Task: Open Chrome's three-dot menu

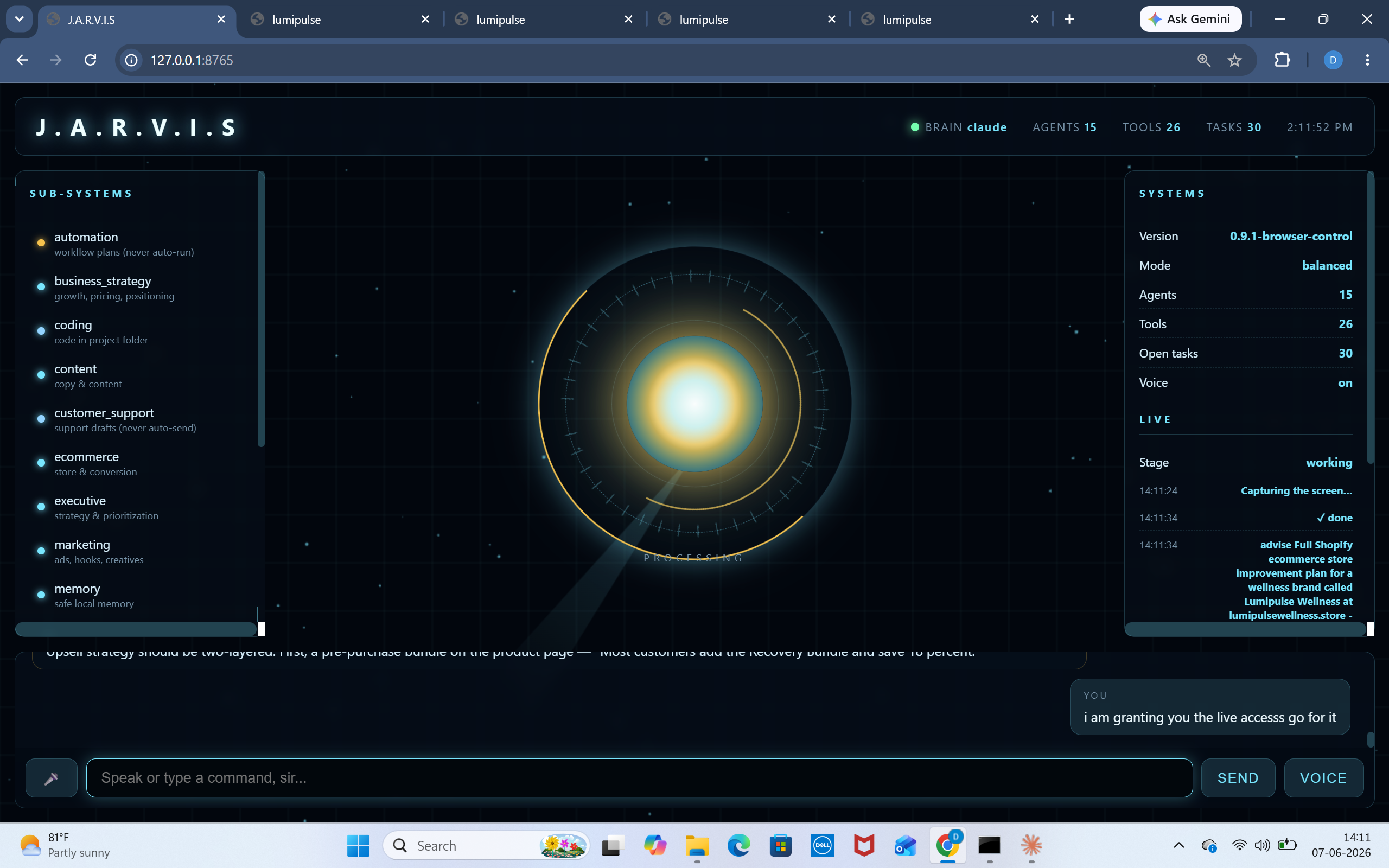Action: click(x=1368, y=60)
